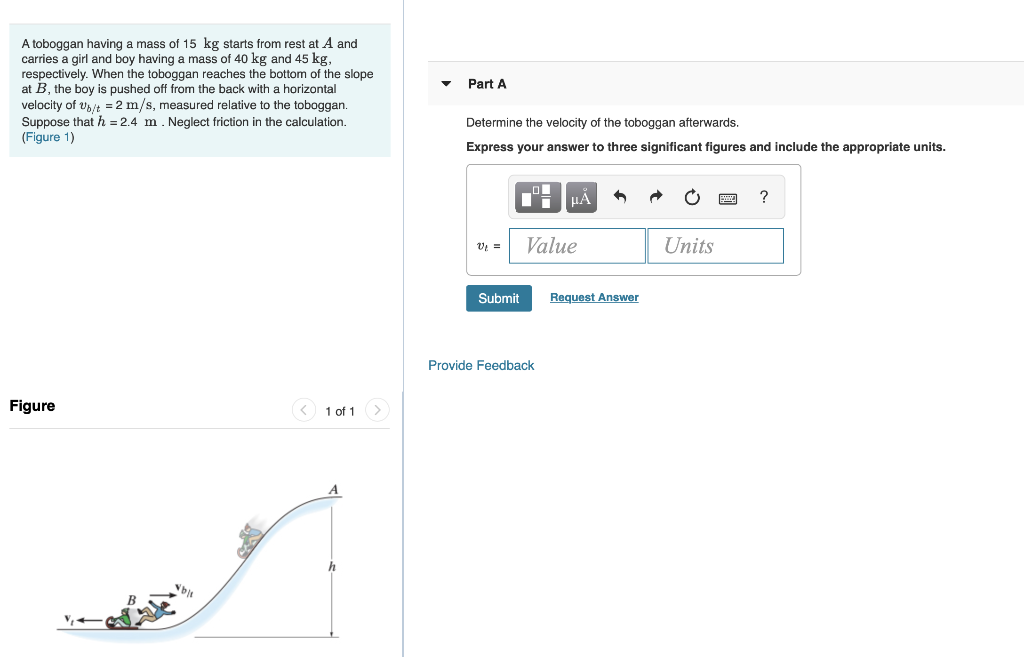Click the 1 of 1 page indicator
This screenshot has width=1024, height=657.
tap(340, 410)
